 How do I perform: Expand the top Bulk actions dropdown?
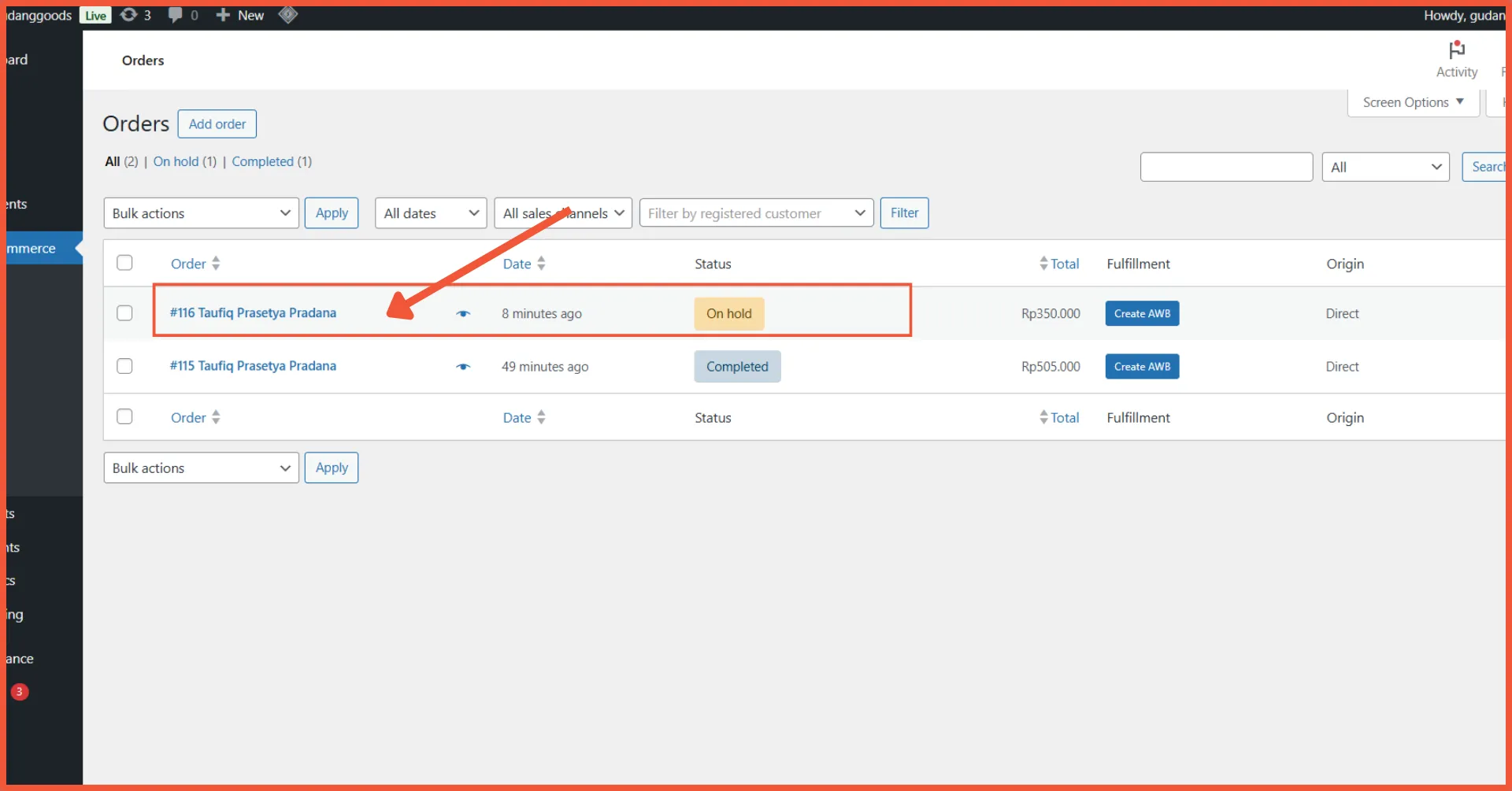(x=201, y=213)
